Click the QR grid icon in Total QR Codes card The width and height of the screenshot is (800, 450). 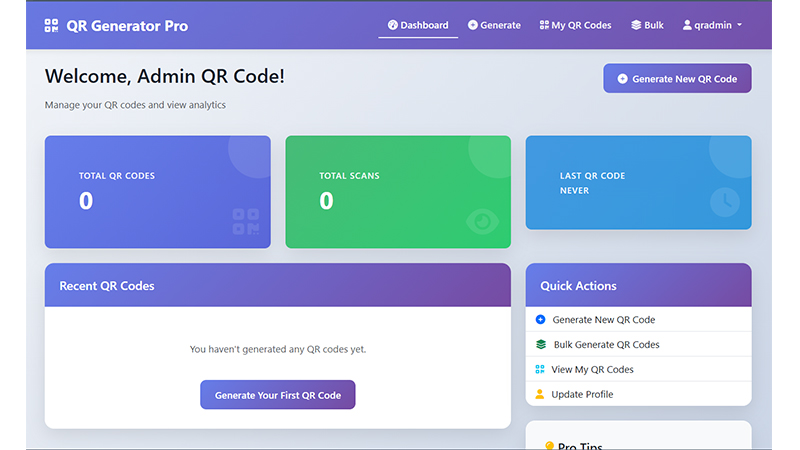[x=245, y=221]
